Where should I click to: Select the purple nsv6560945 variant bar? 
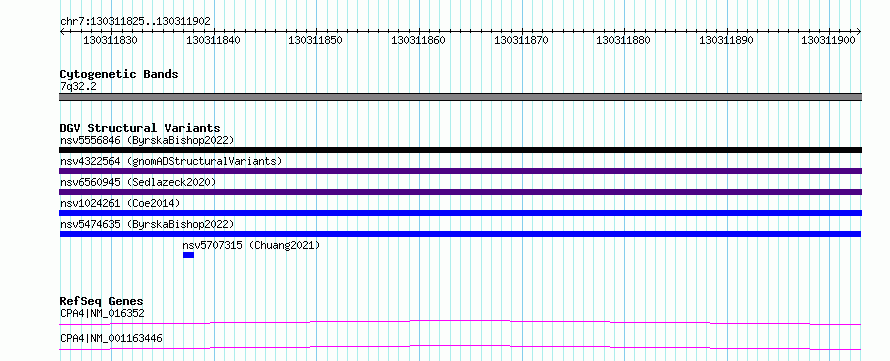460,192
